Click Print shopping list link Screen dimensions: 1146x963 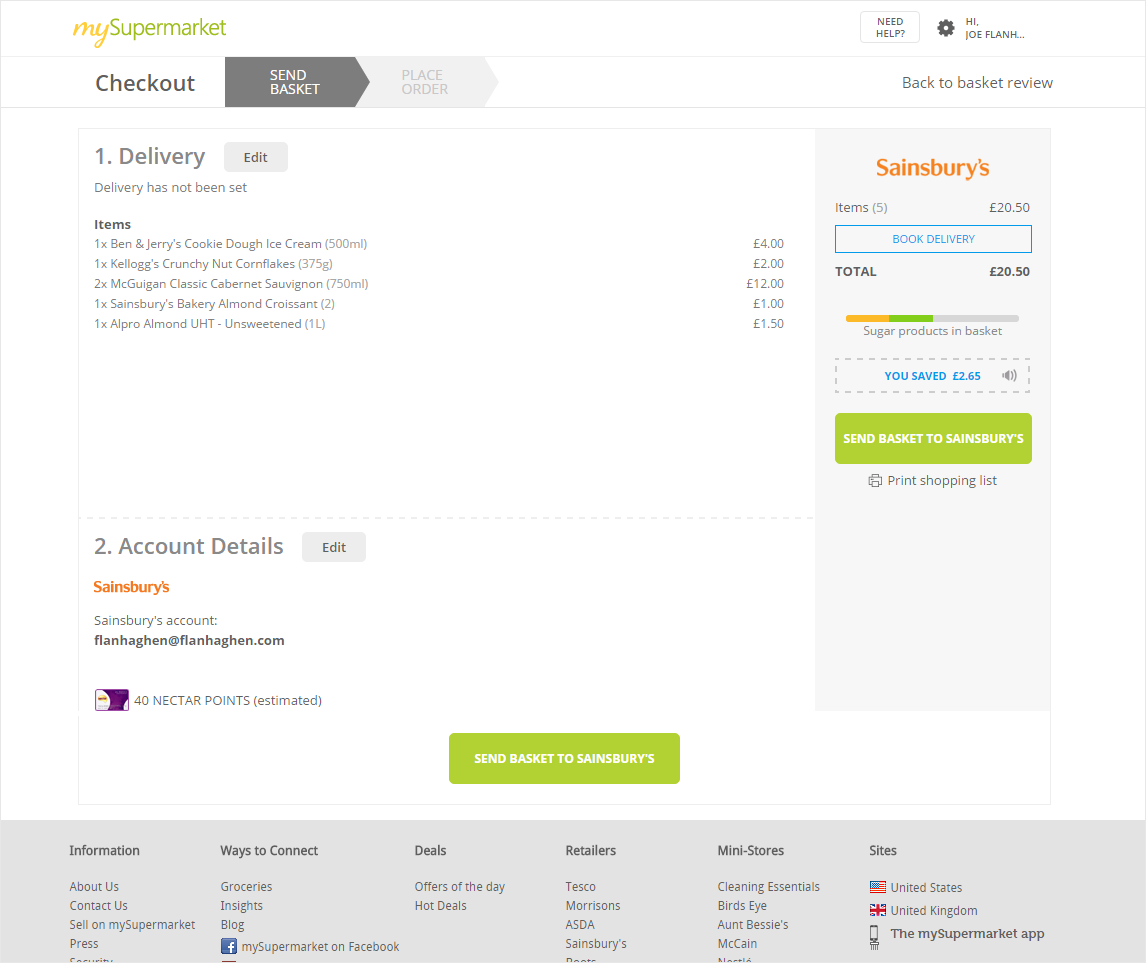pos(942,481)
